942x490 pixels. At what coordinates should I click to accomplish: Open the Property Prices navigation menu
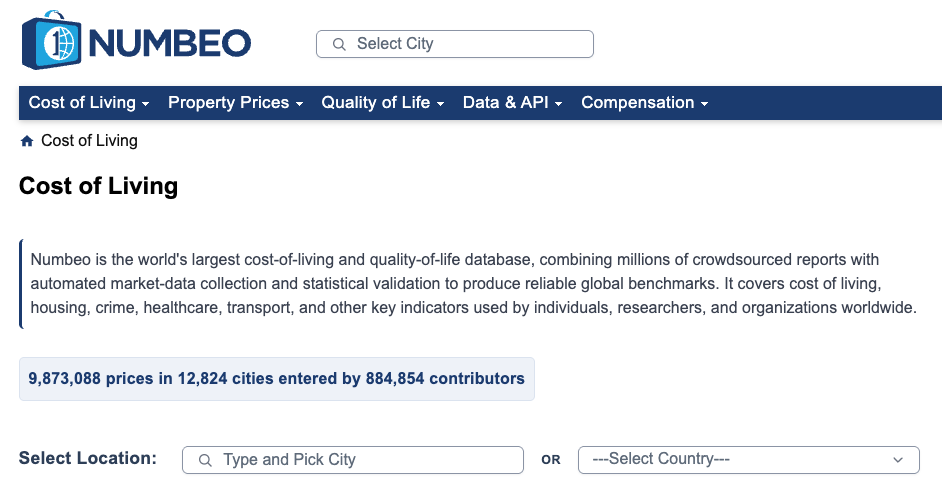[x=236, y=103]
